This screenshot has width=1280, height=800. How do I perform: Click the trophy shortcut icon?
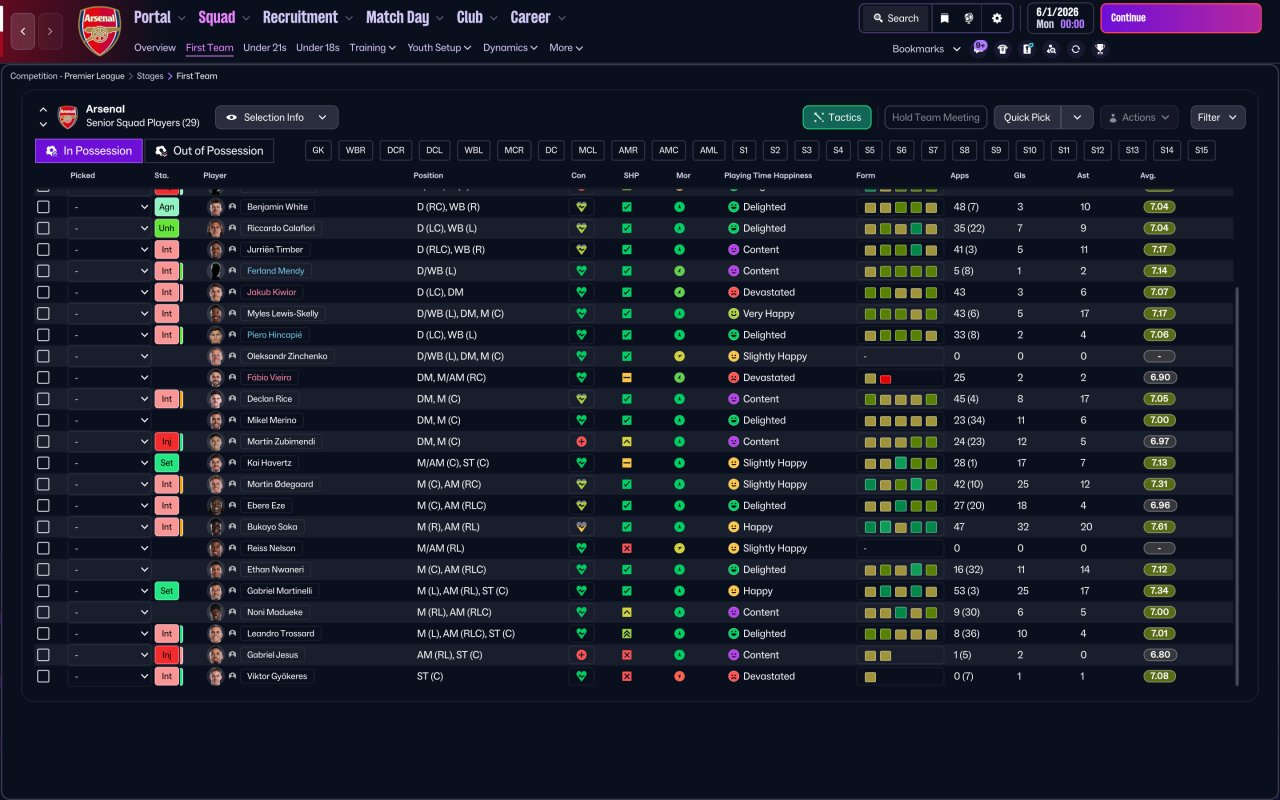coord(1100,49)
